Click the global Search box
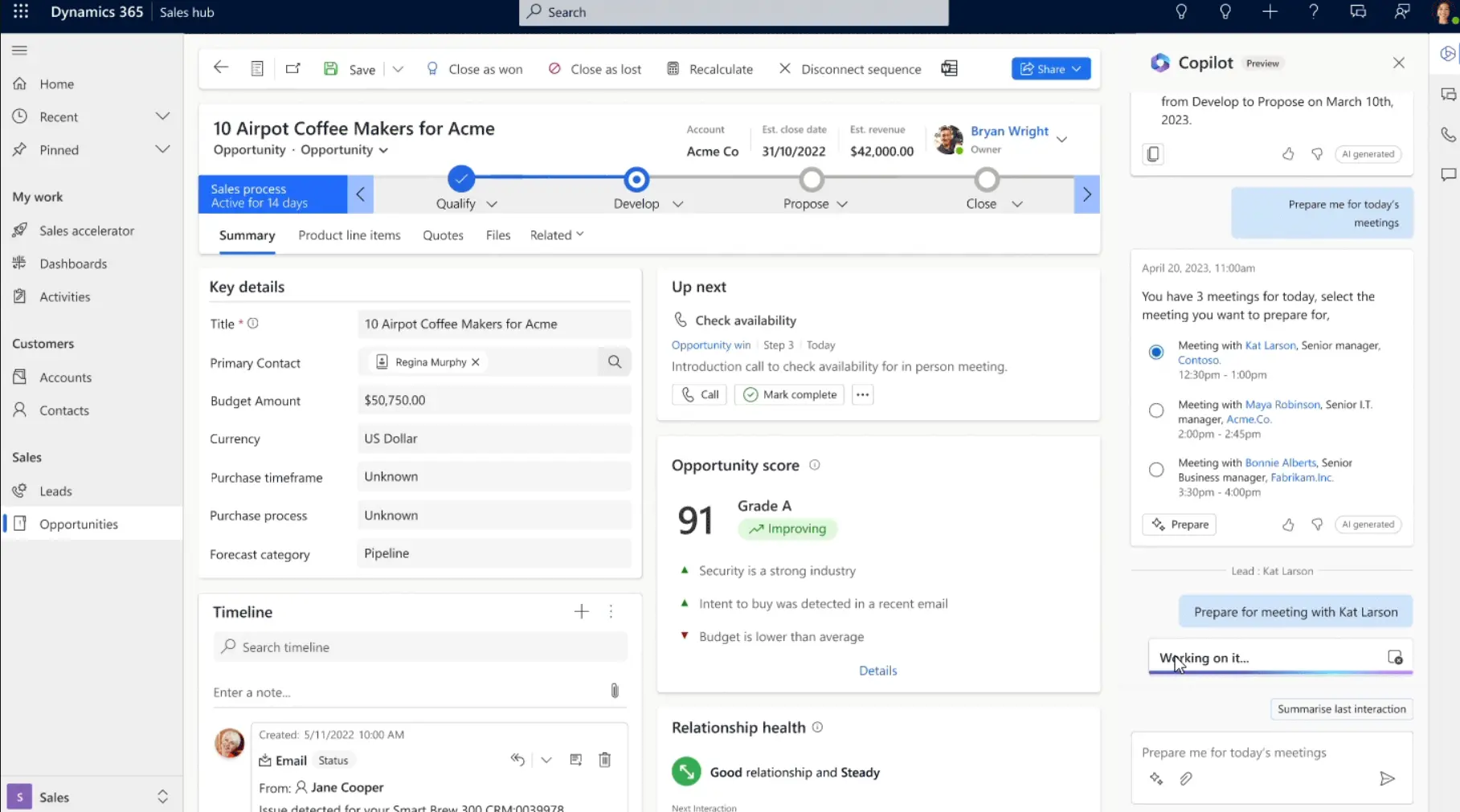The height and width of the screenshot is (812, 1460). coord(734,12)
